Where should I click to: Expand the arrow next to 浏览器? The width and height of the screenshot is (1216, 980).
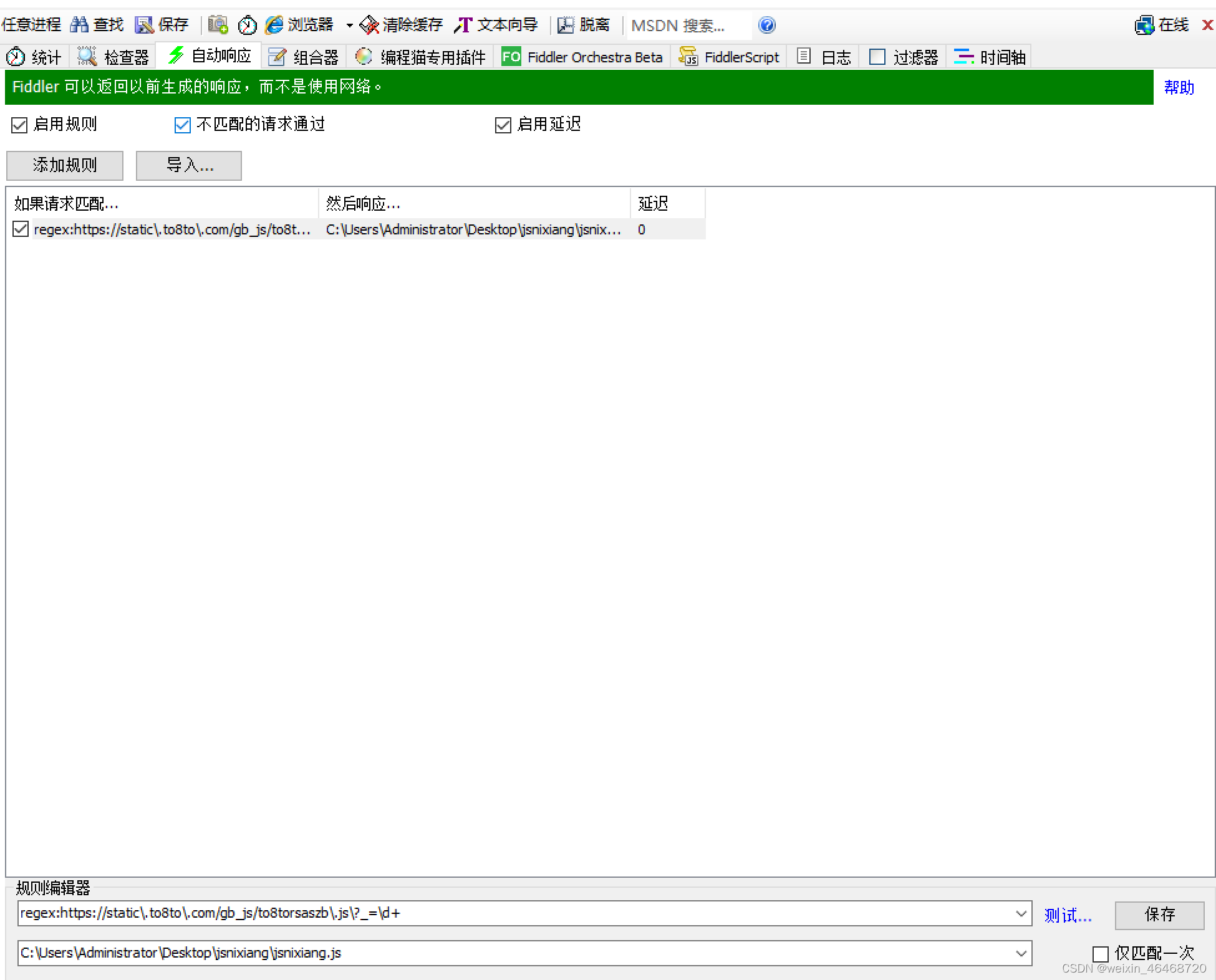click(349, 26)
